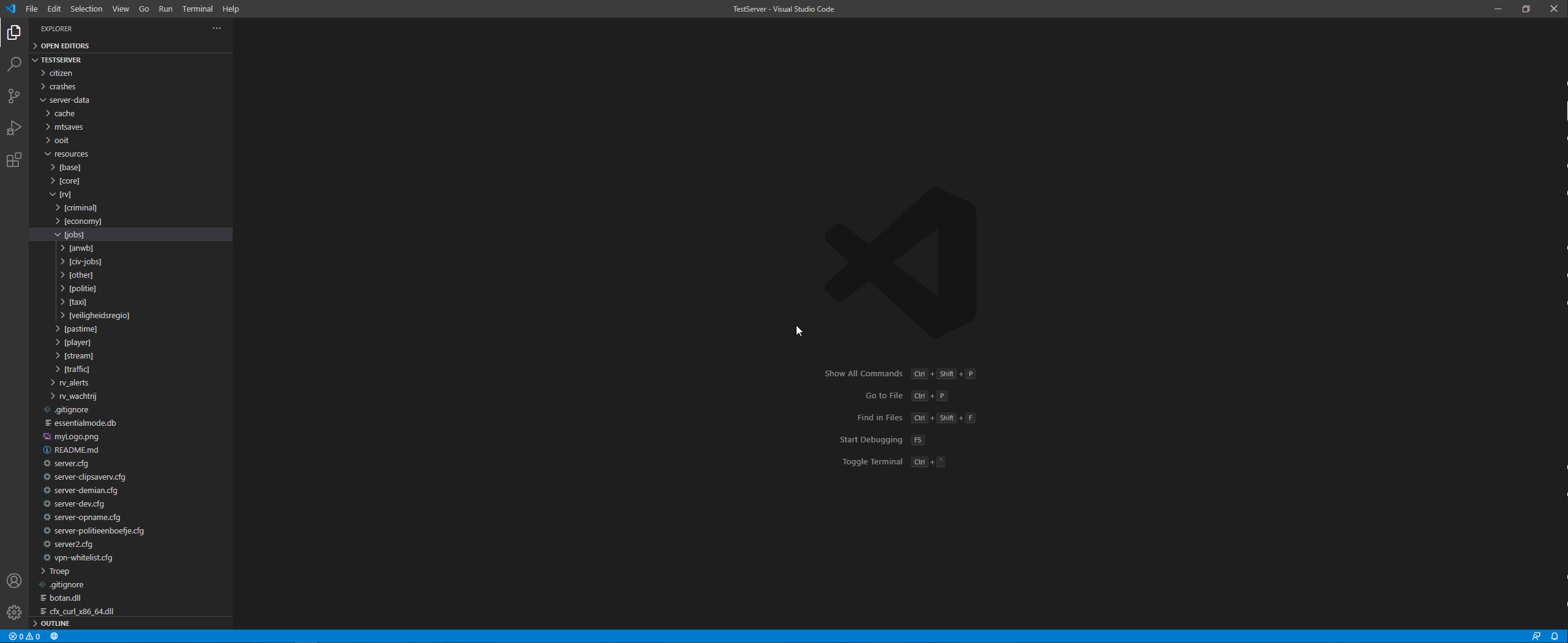Expand the [politie] folder
Image resolution: width=1568 pixels, height=643 pixels.
pyautogui.click(x=82, y=288)
